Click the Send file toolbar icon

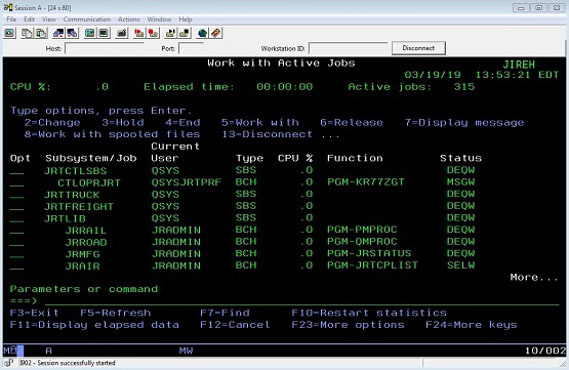(59, 33)
